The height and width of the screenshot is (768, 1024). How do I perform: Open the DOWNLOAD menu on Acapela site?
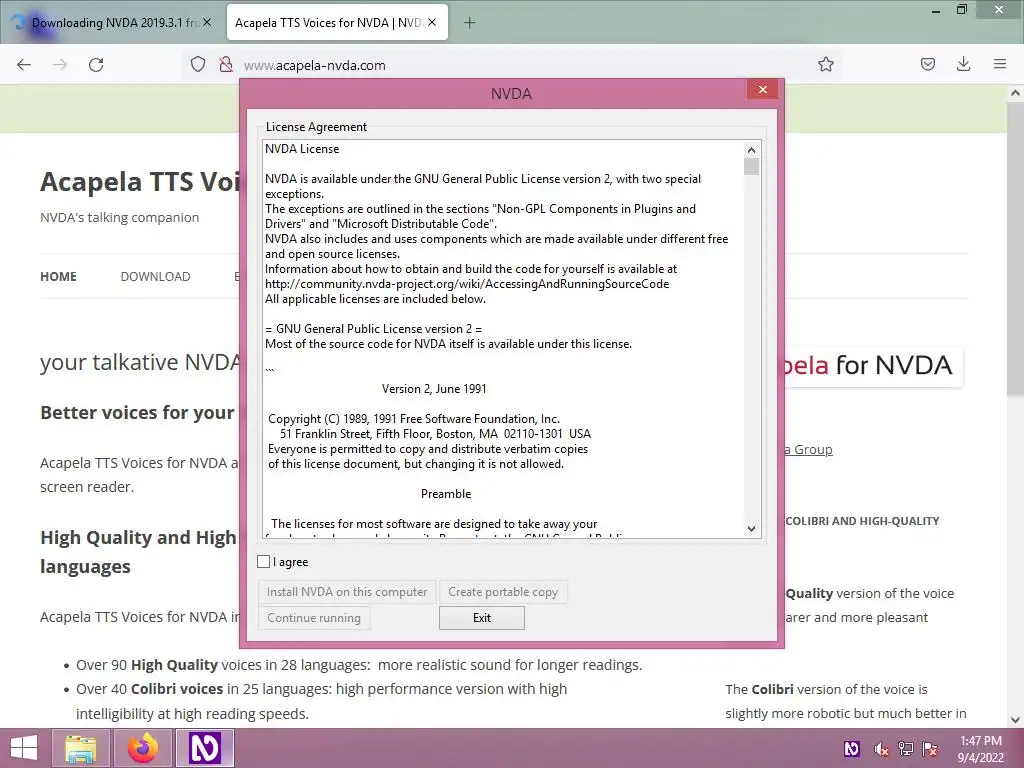pos(155,276)
